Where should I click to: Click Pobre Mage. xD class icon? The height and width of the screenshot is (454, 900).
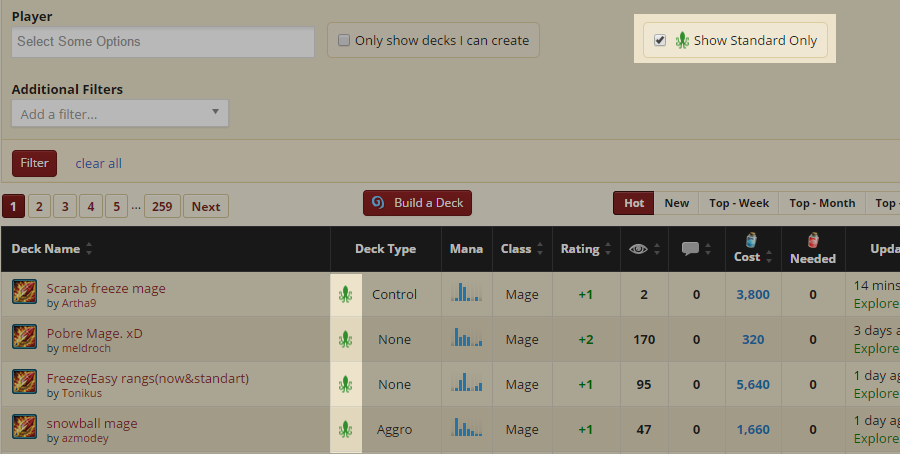(25, 336)
